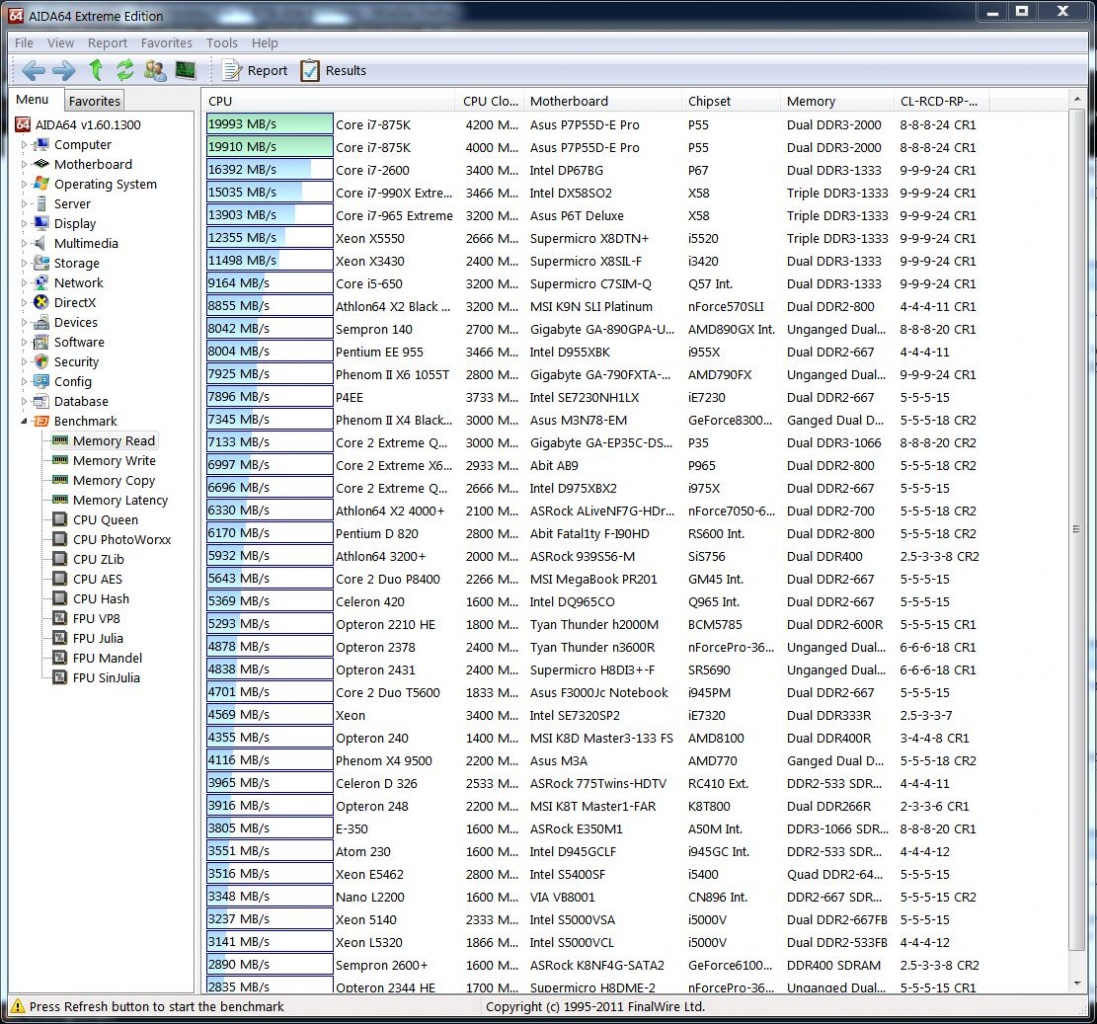The width and height of the screenshot is (1097, 1024).
Task: Sort by the Memory column header
Action: coord(837,101)
